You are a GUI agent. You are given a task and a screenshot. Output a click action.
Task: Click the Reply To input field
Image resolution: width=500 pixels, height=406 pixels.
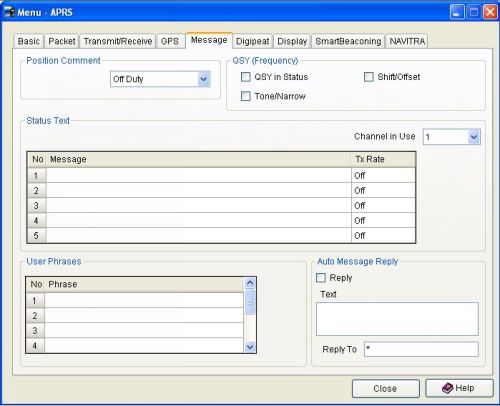(x=421, y=349)
